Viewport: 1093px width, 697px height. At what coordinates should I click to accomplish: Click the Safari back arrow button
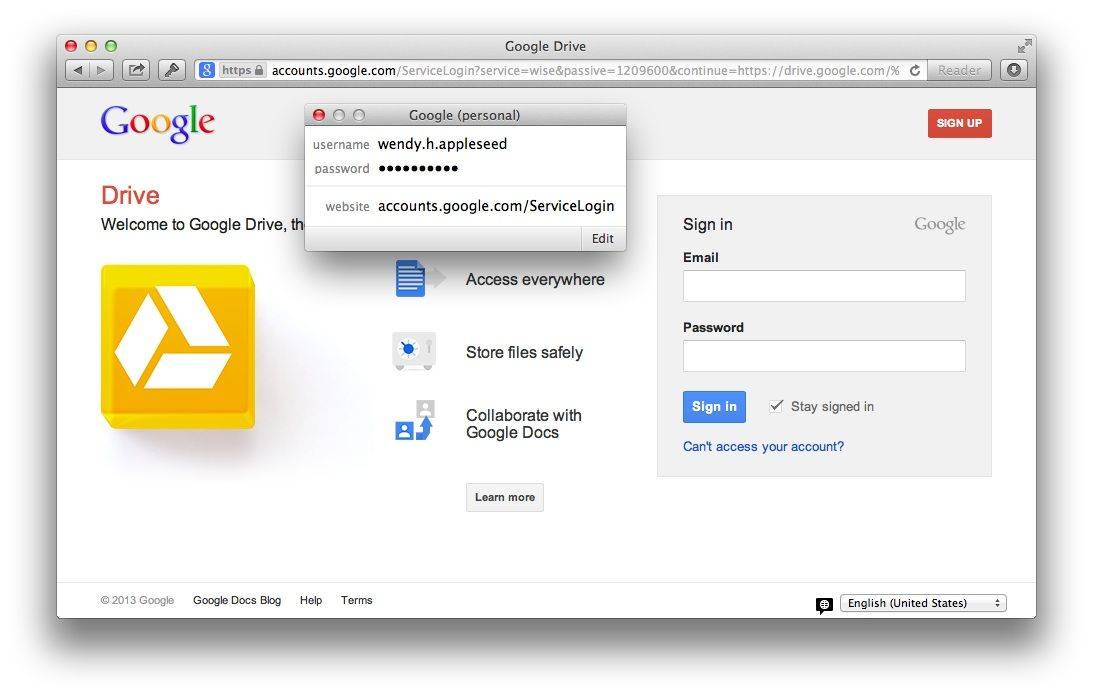click(77, 70)
